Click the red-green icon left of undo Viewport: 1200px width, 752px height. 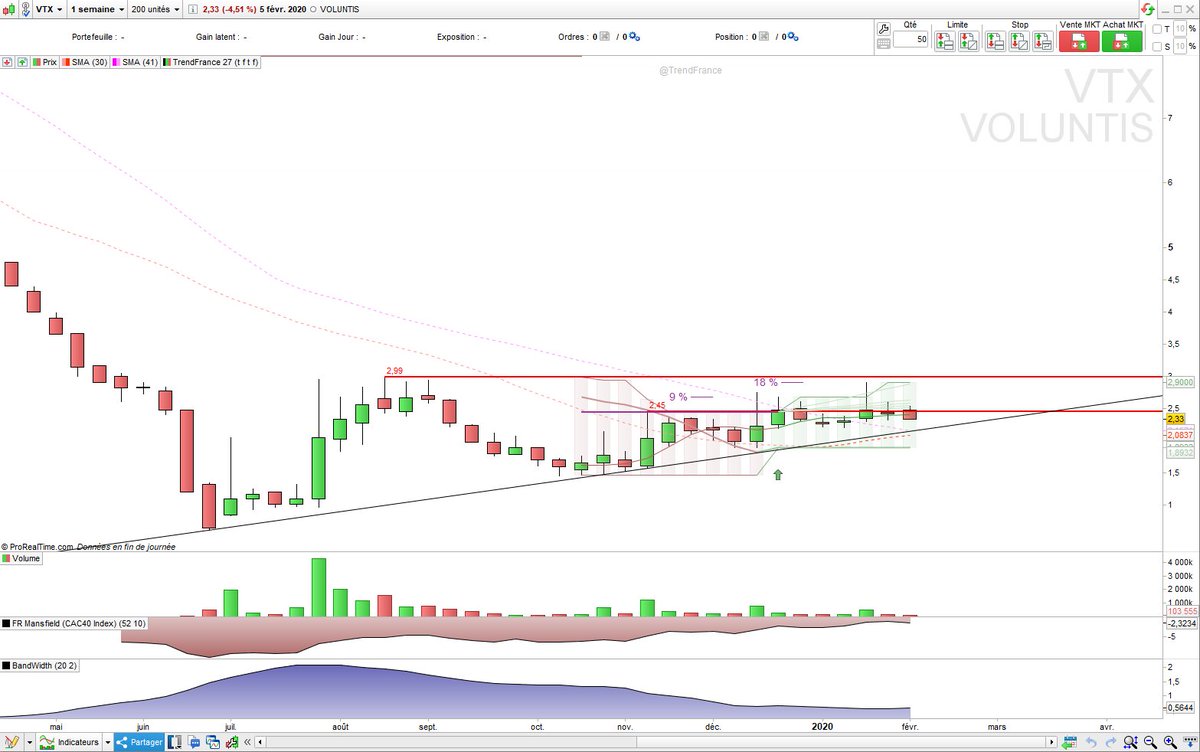click(x=1069, y=742)
